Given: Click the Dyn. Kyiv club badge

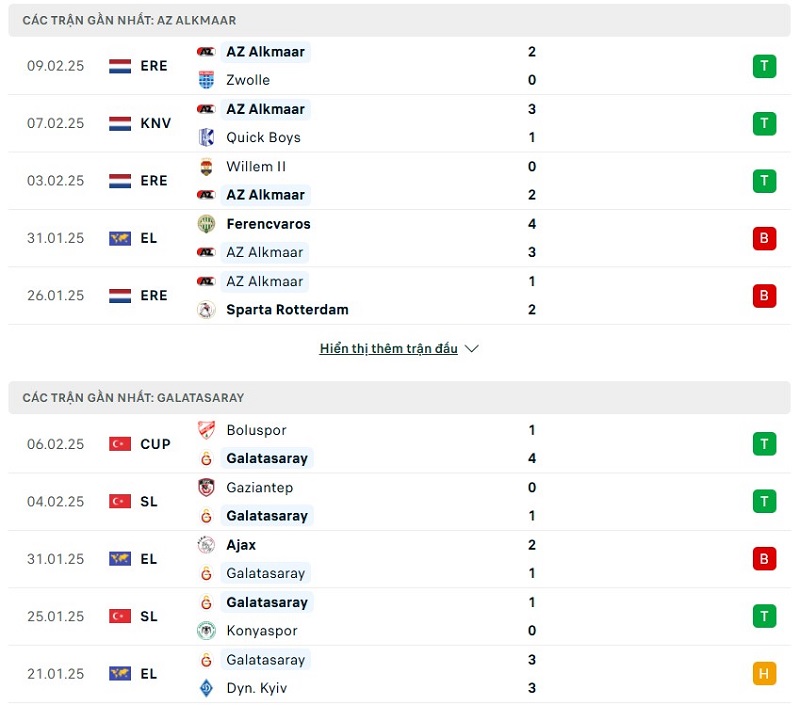Looking at the screenshot, I should [x=206, y=688].
